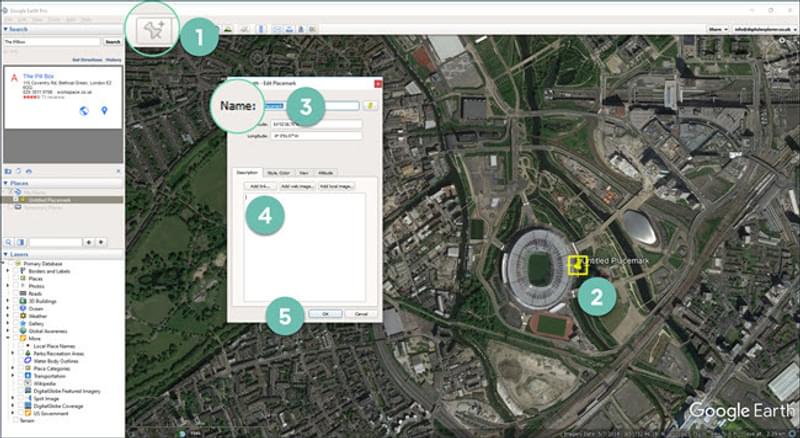Screen dimensions: 800x438
Task: Click the magnifier icon below the Places panel
Action: [x=9, y=242]
